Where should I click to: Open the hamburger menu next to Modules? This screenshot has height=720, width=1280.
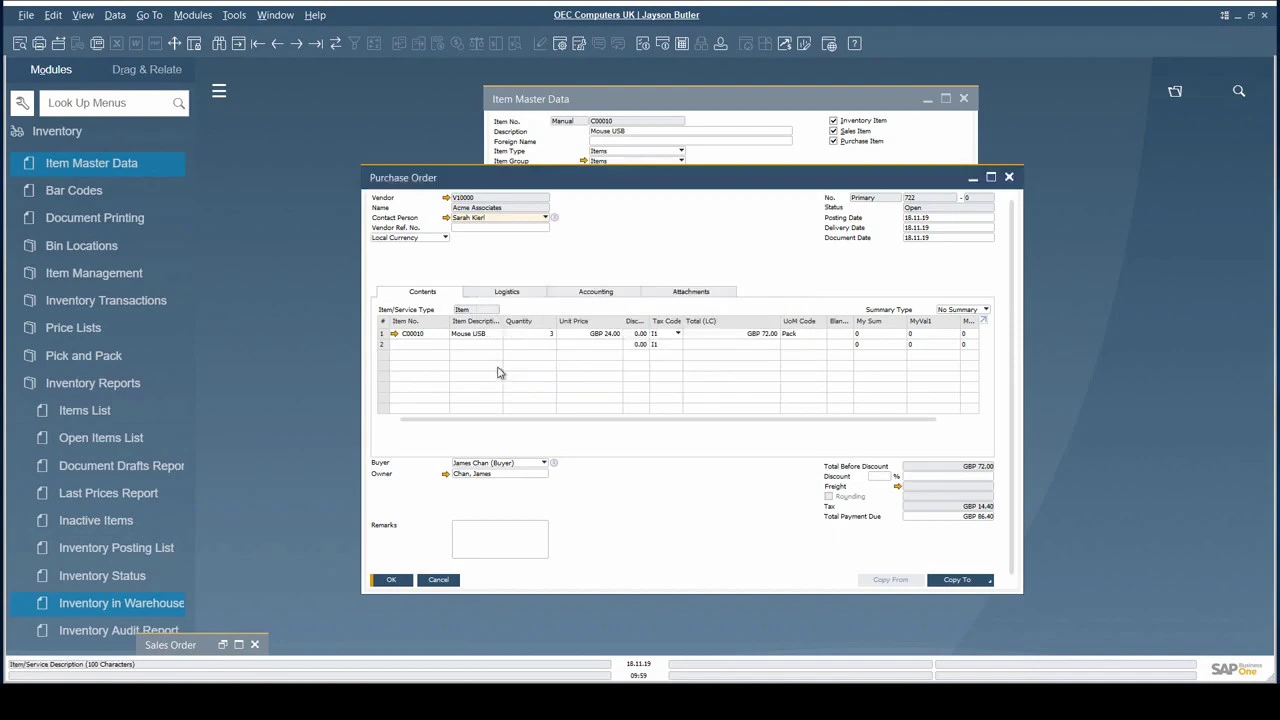pyautogui.click(x=219, y=91)
